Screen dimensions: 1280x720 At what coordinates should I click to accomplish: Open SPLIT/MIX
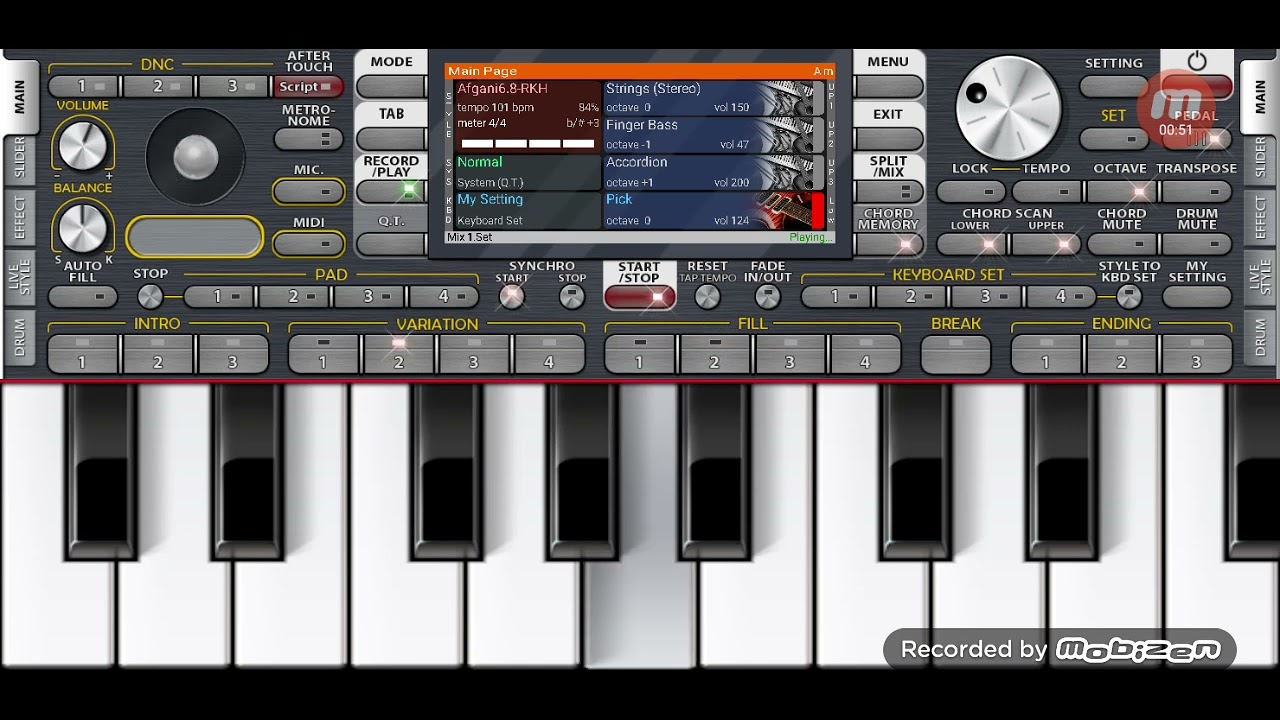click(x=888, y=191)
